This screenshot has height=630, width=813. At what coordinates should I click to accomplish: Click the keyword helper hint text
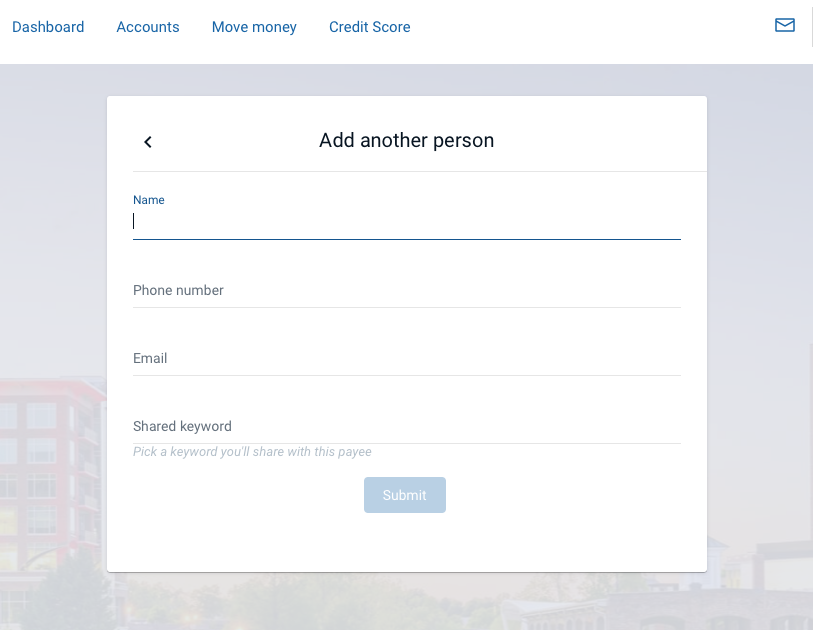point(252,452)
